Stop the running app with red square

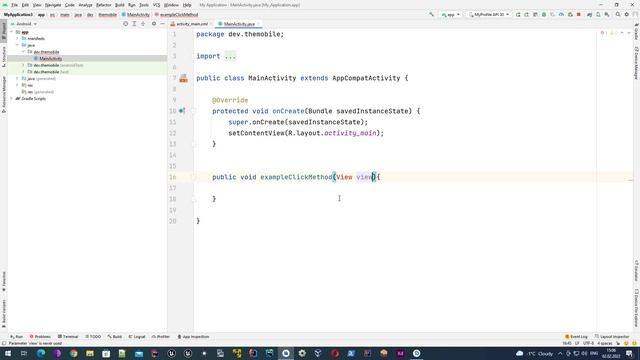pyautogui.click(x=579, y=15)
